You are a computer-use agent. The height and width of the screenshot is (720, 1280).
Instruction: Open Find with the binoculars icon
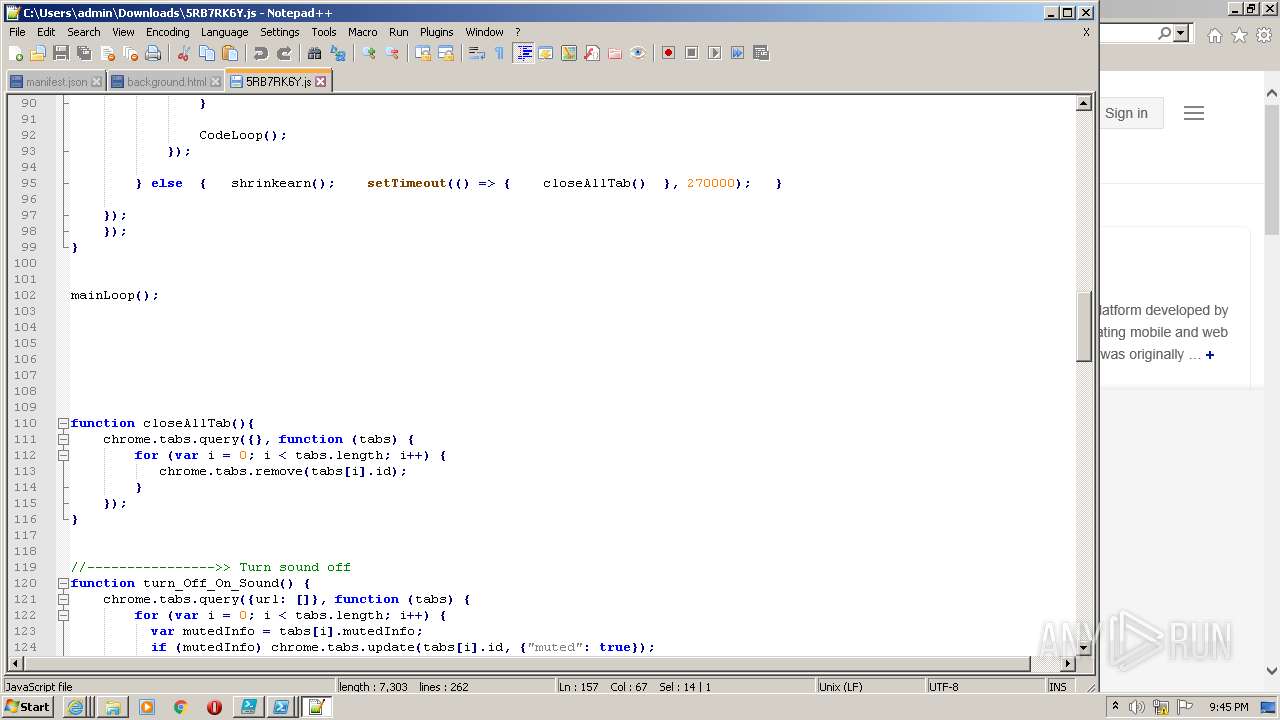coord(315,53)
